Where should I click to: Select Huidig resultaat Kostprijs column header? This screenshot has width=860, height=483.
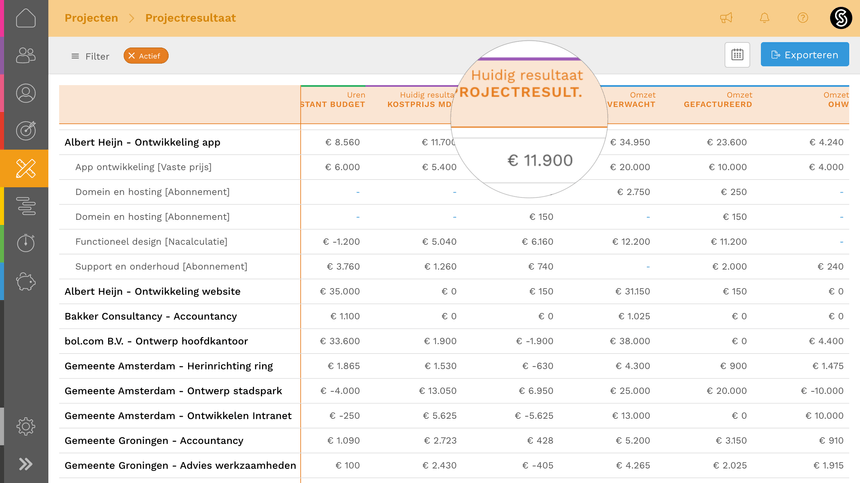pyautogui.click(x=420, y=99)
